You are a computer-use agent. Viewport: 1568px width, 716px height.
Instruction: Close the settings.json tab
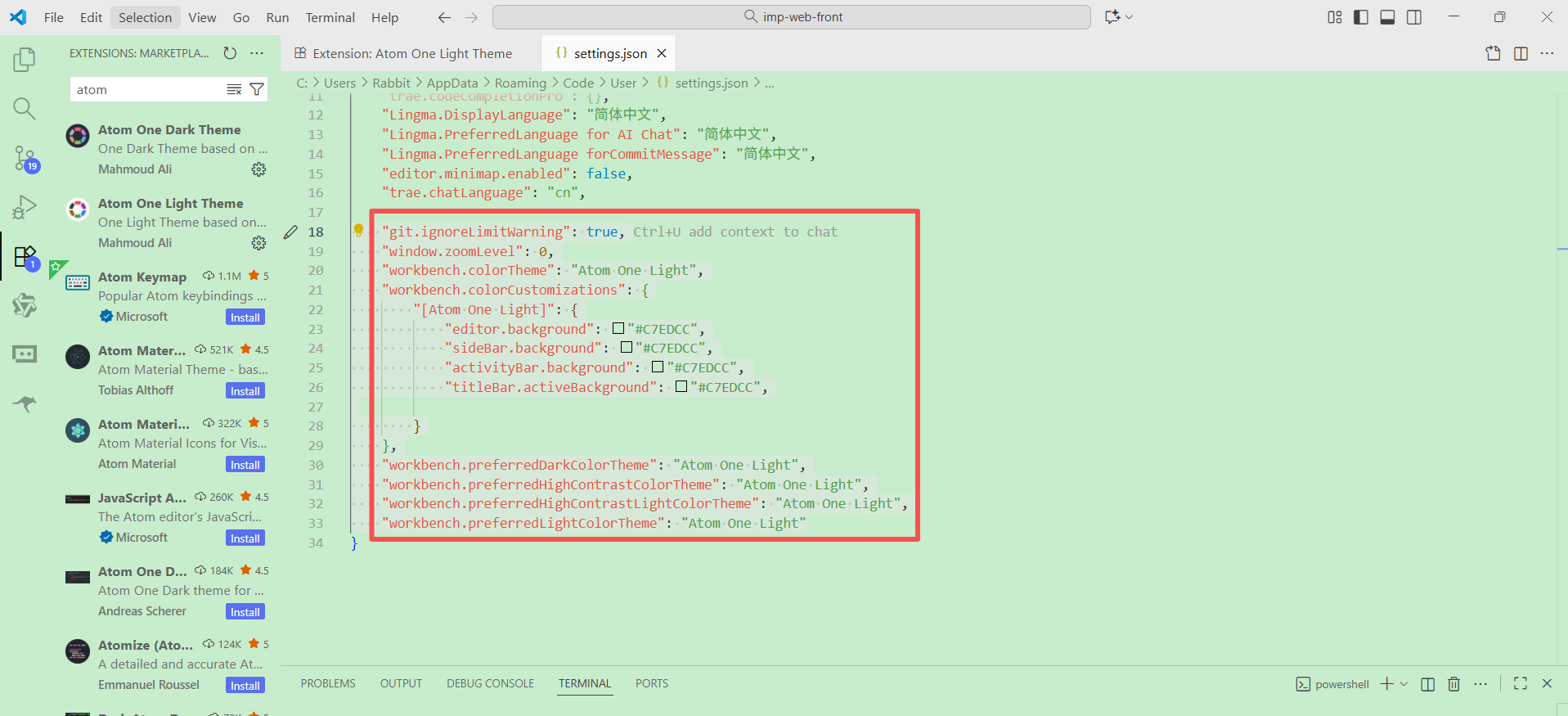pos(662,53)
